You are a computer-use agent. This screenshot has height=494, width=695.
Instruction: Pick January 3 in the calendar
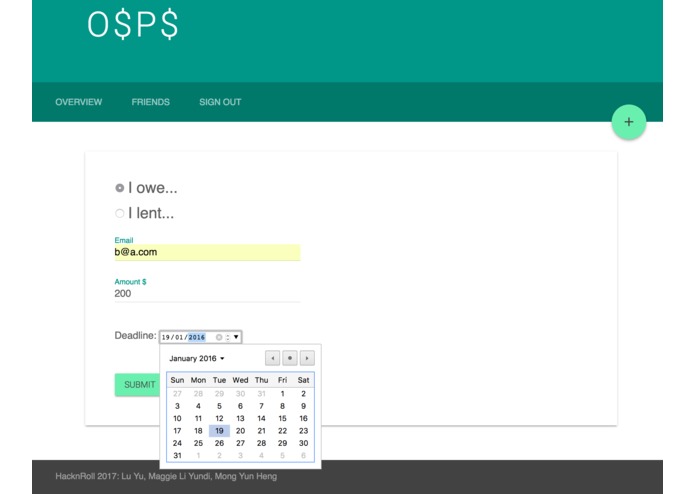[x=177, y=406]
